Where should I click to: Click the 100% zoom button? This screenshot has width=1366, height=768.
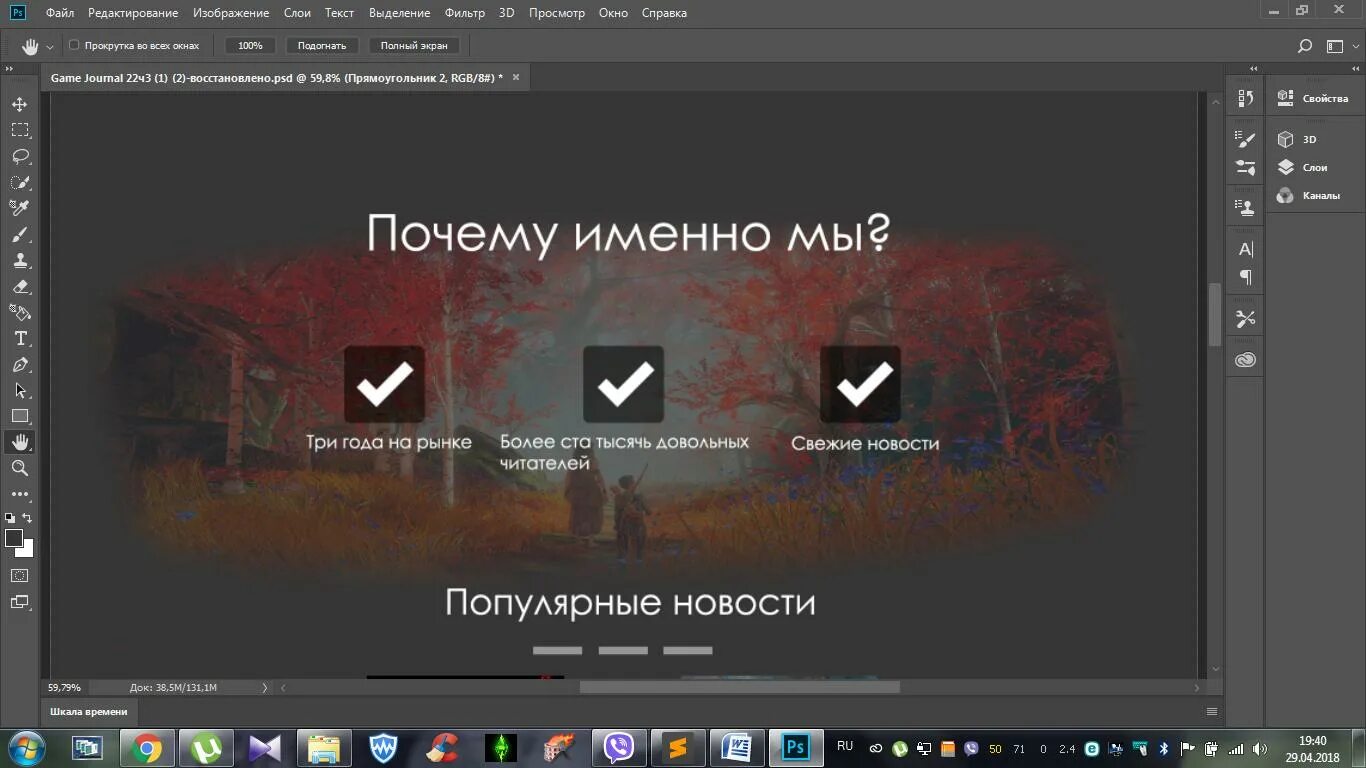pos(250,45)
